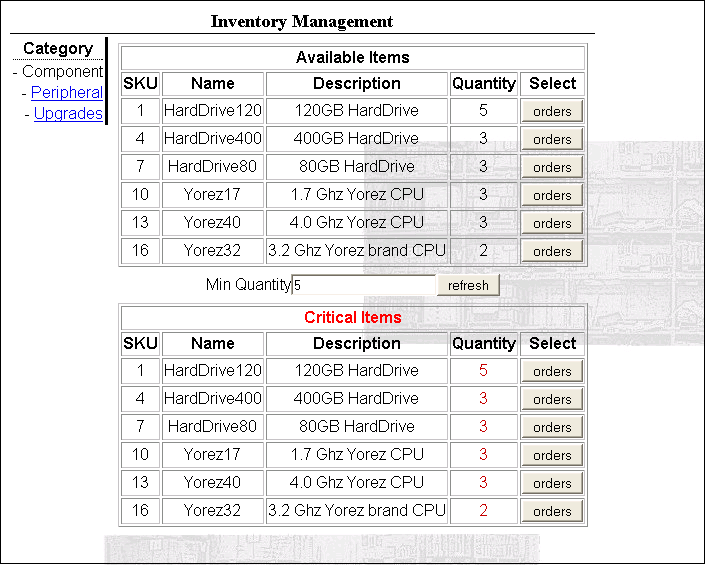705x565 pixels.
Task: Focus the Min Quantity input field
Action: [x=364, y=285]
